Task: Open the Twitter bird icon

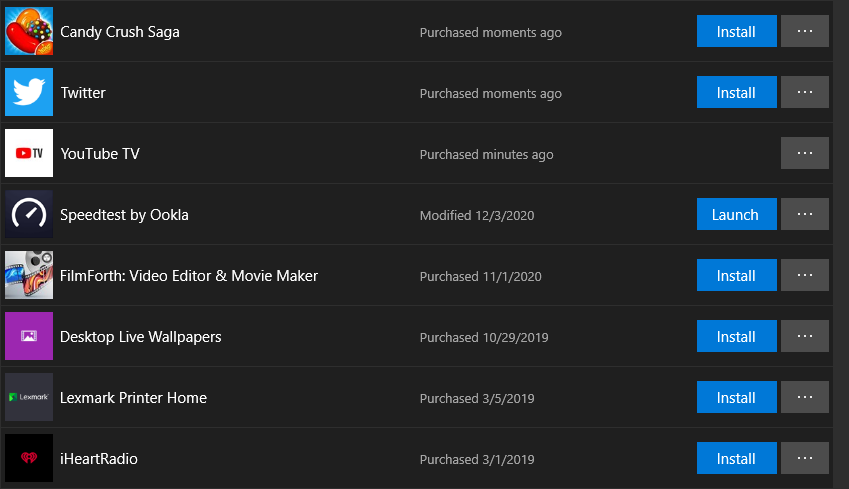Action: click(x=29, y=92)
